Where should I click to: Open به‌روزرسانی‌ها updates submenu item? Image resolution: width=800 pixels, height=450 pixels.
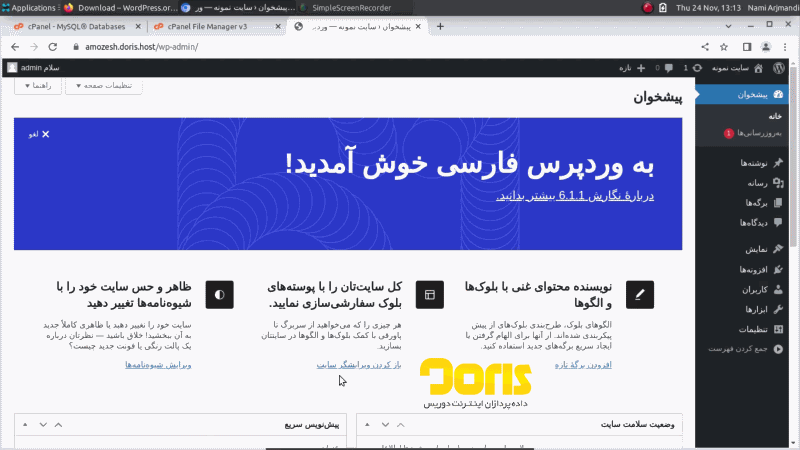point(753,133)
